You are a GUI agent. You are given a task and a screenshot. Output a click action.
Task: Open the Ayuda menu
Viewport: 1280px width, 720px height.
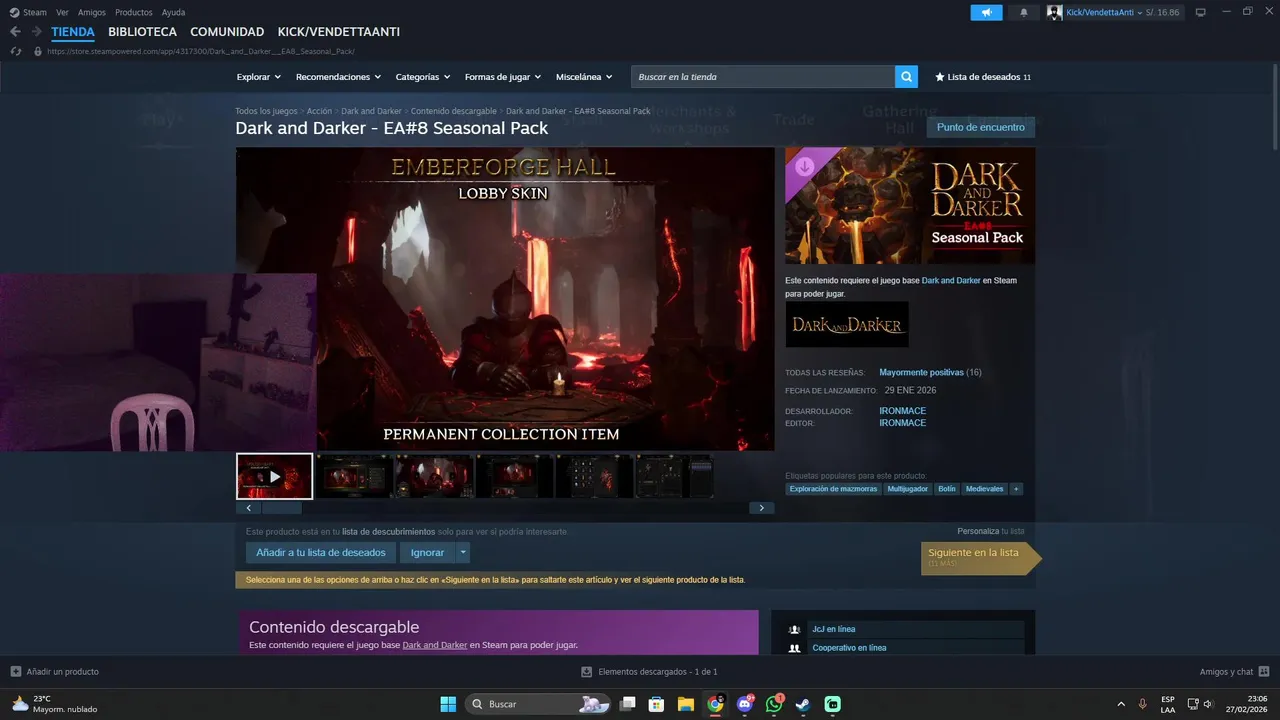point(173,12)
